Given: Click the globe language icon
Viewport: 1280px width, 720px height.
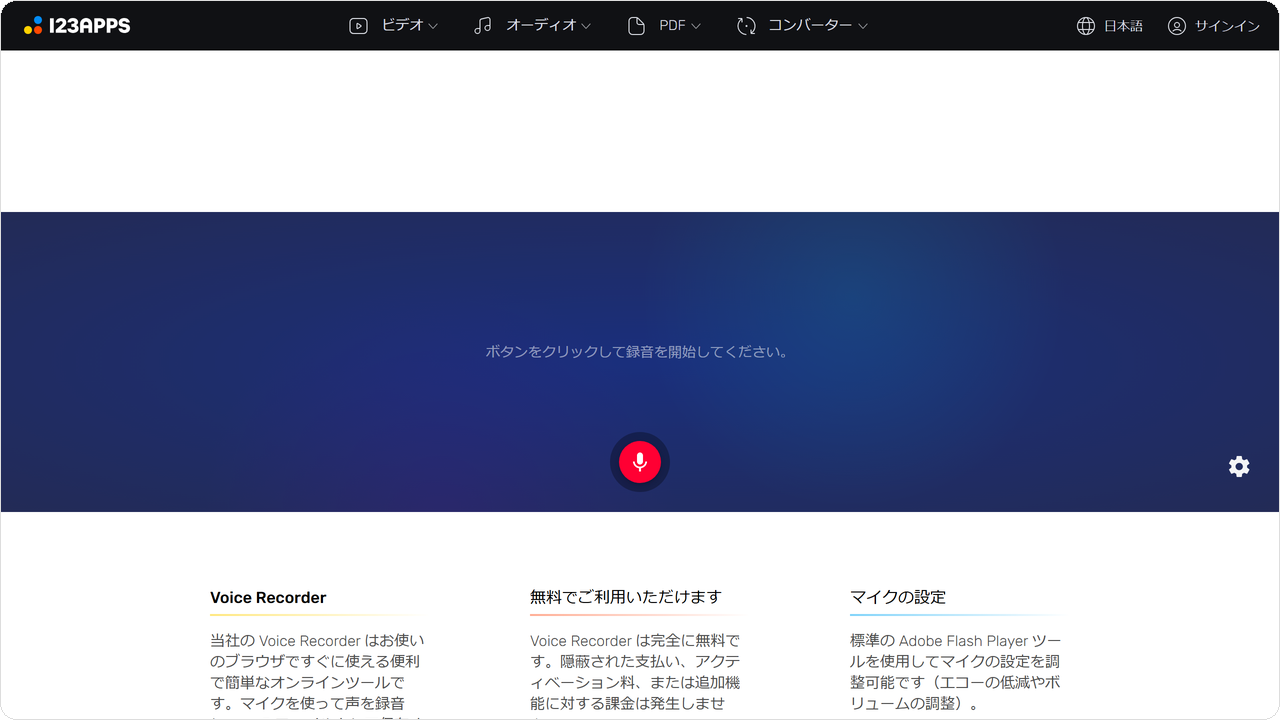Looking at the screenshot, I should click(x=1086, y=26).
